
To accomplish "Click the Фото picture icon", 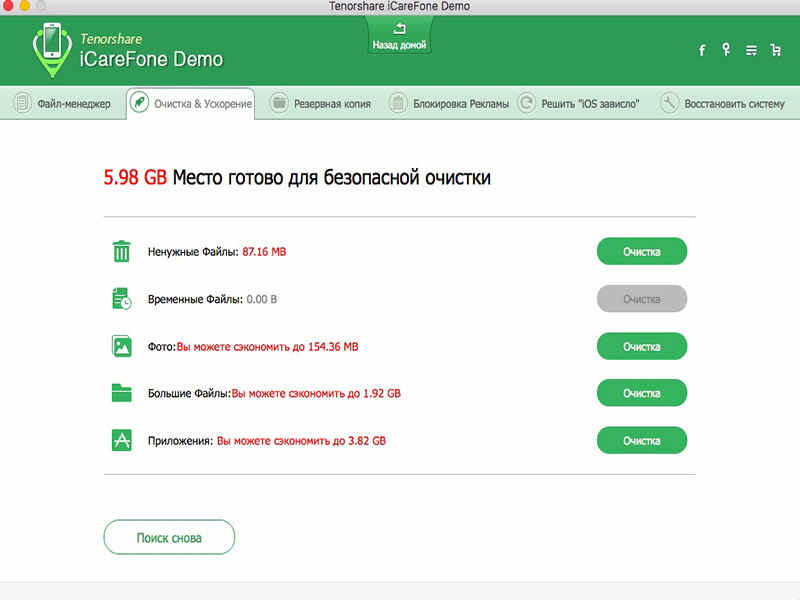I will click(121, 346).
